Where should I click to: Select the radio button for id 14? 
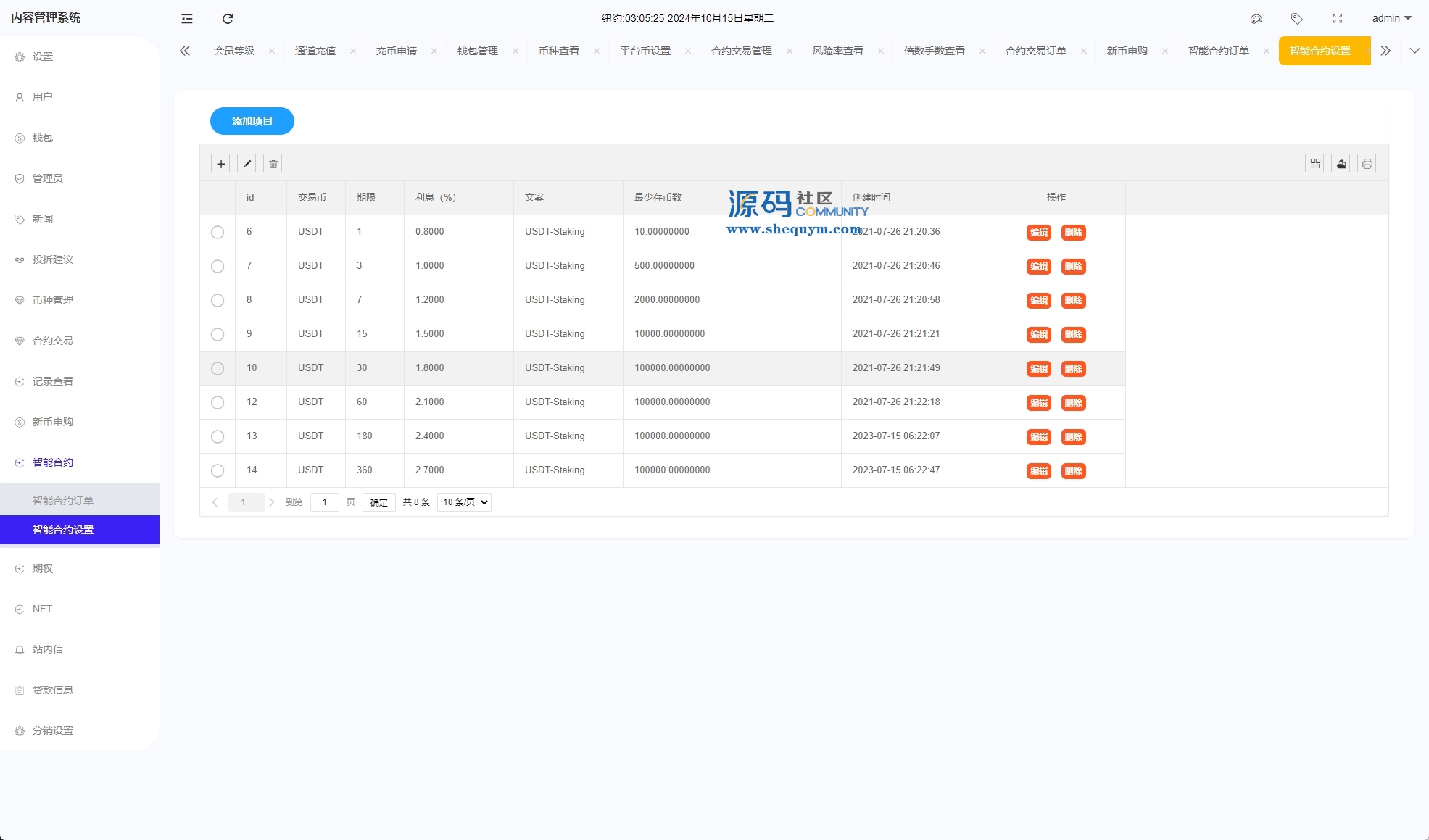(x=218, y=471)
